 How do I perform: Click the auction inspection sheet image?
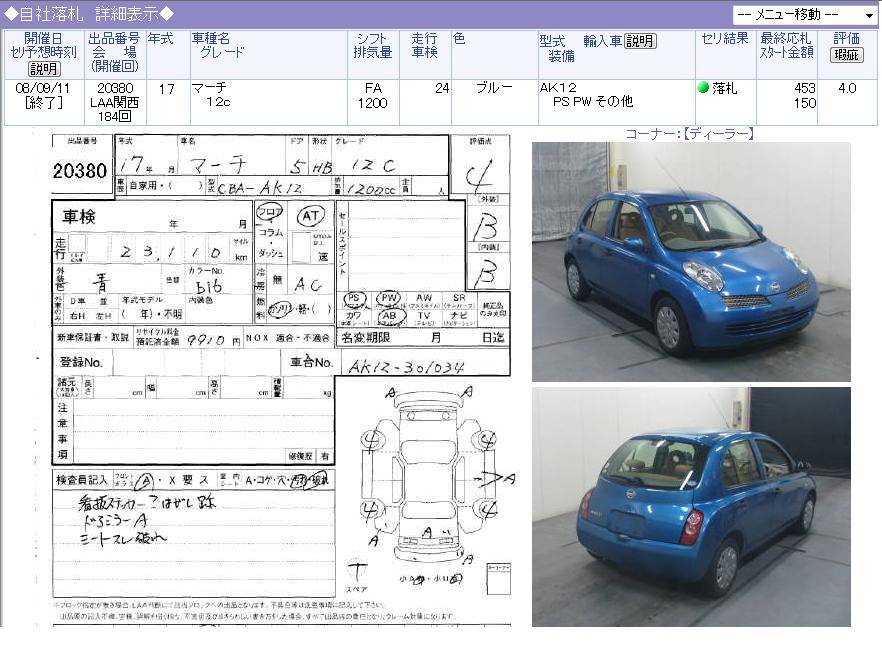click(281, 378)
